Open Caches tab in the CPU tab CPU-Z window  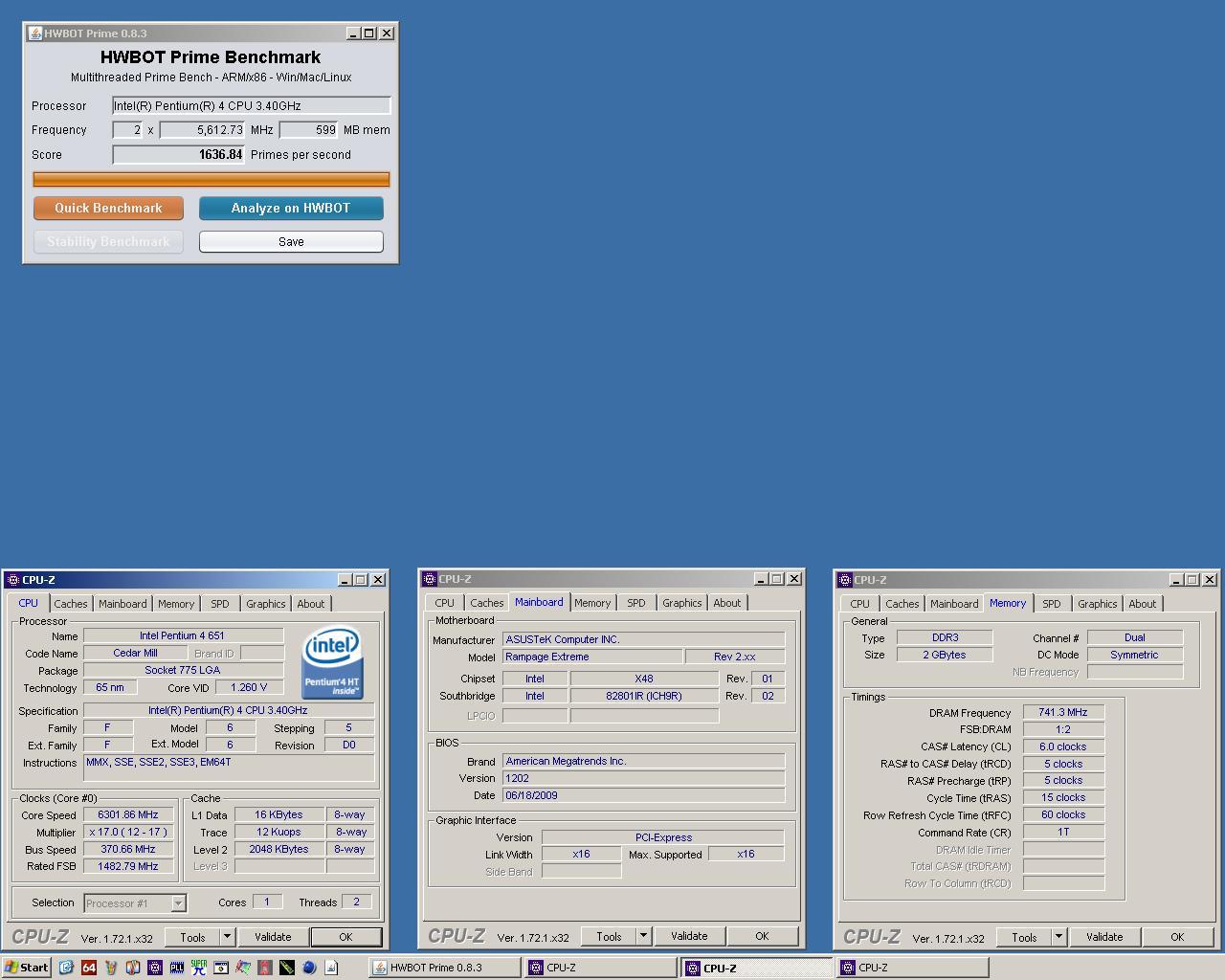click(71, 604)
